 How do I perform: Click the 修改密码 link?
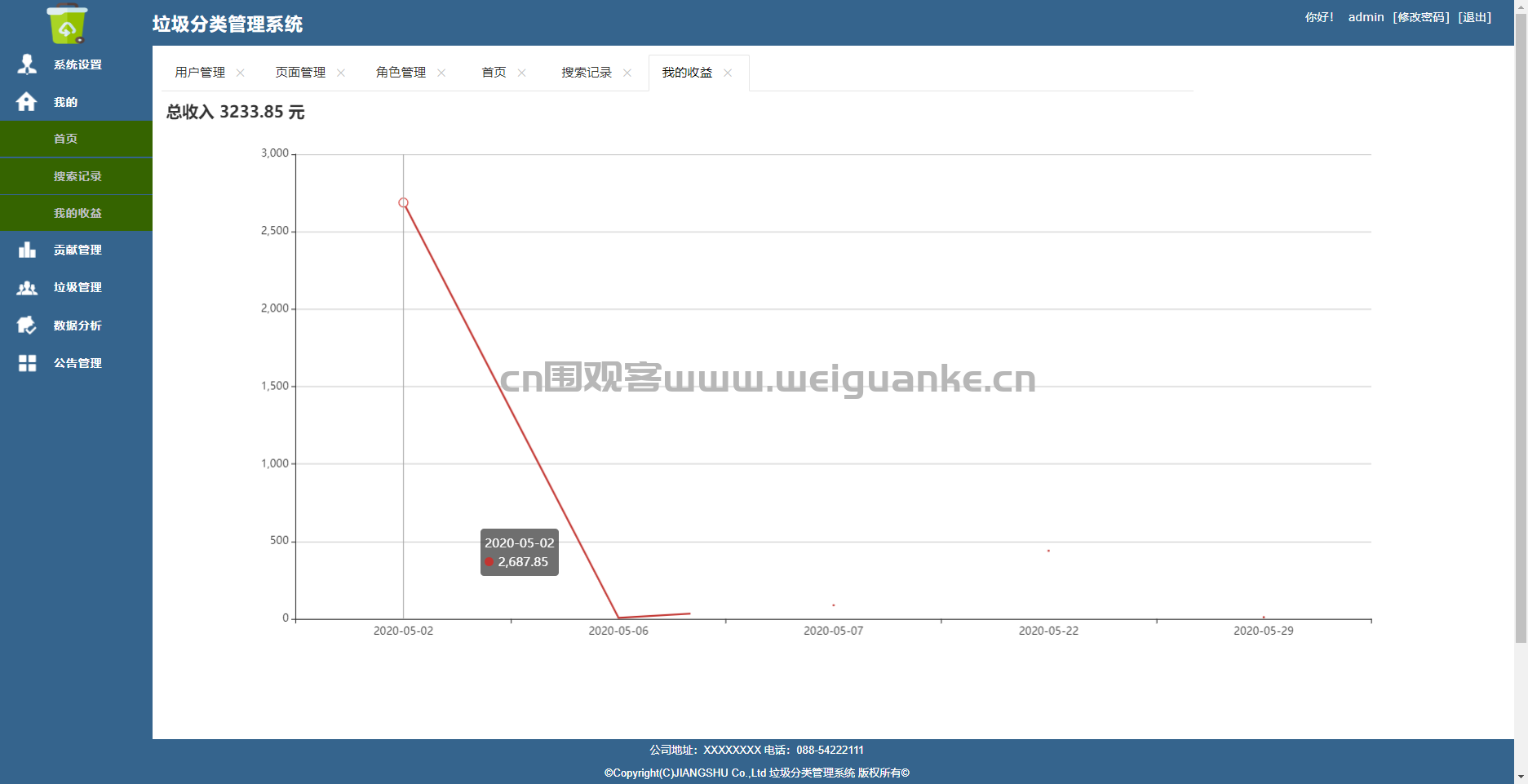pyautogui.click(x=1421, y=17)
